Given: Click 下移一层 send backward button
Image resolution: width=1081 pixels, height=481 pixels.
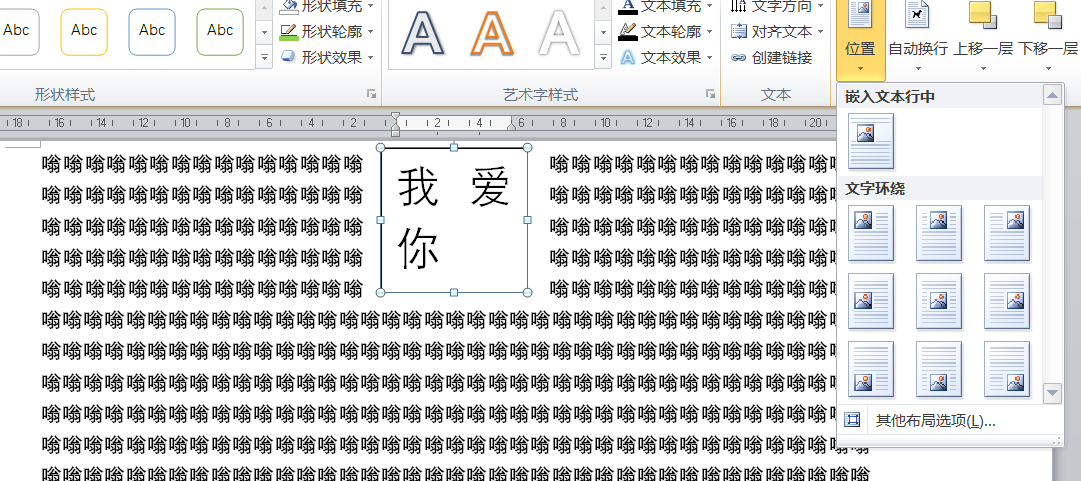Looking at the screenshot, I should click(x=1047, y=40).
